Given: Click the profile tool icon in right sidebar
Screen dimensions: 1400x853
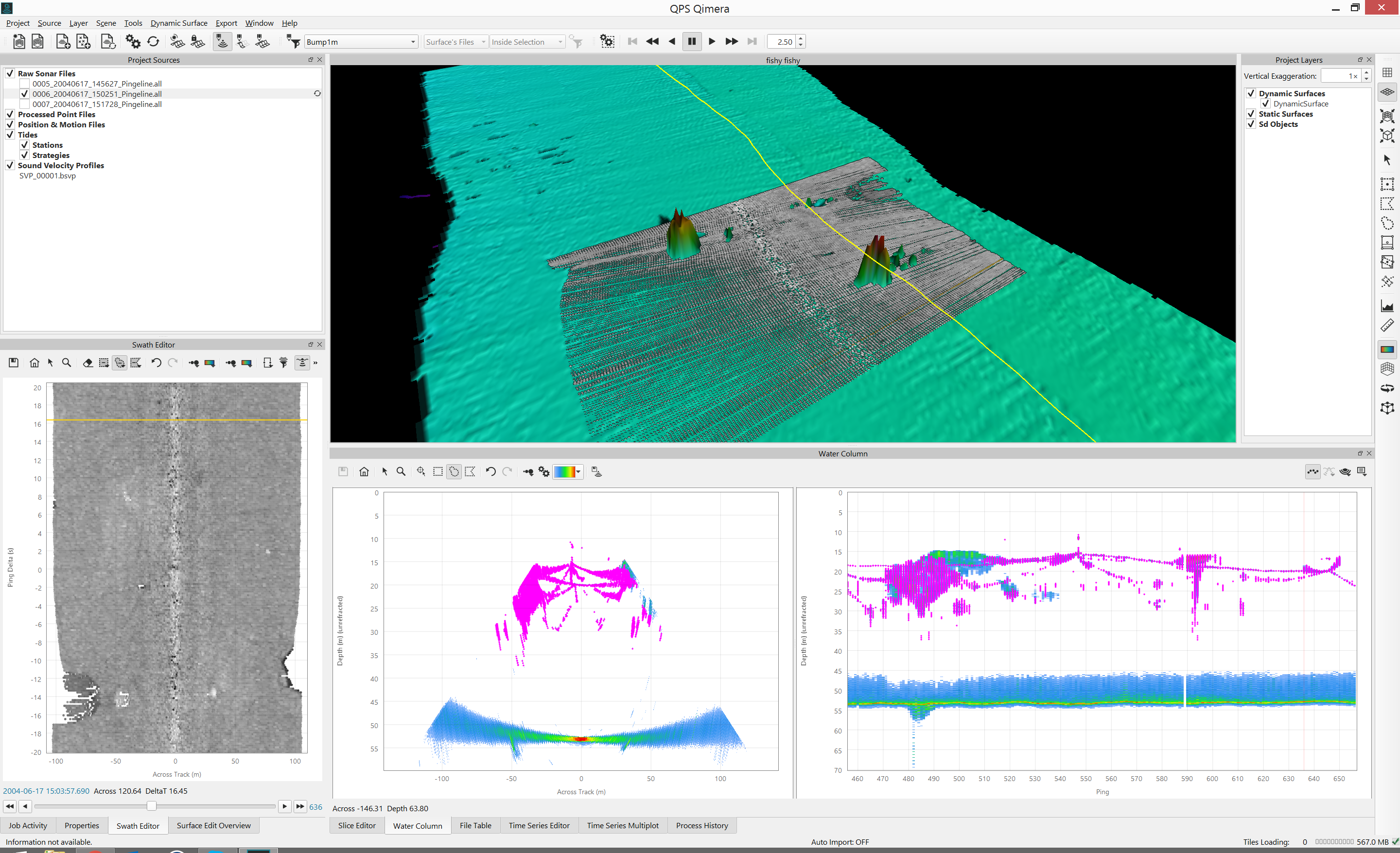Looking at the screenshot, I should pos(1387,307).
